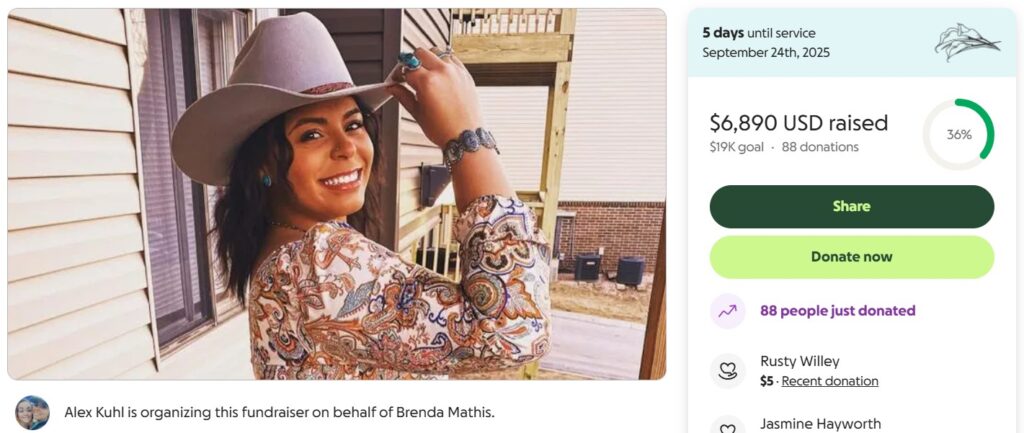Click the "88 people just donated" text

837,311
